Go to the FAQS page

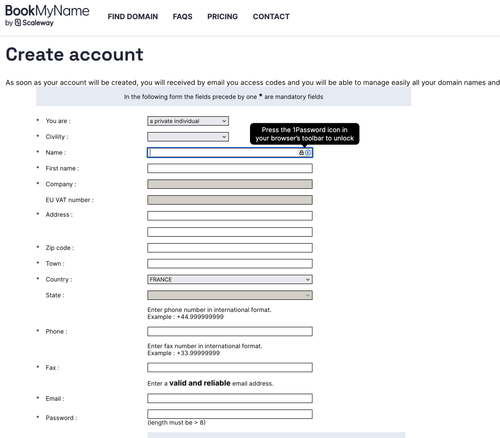click(182, 17)
